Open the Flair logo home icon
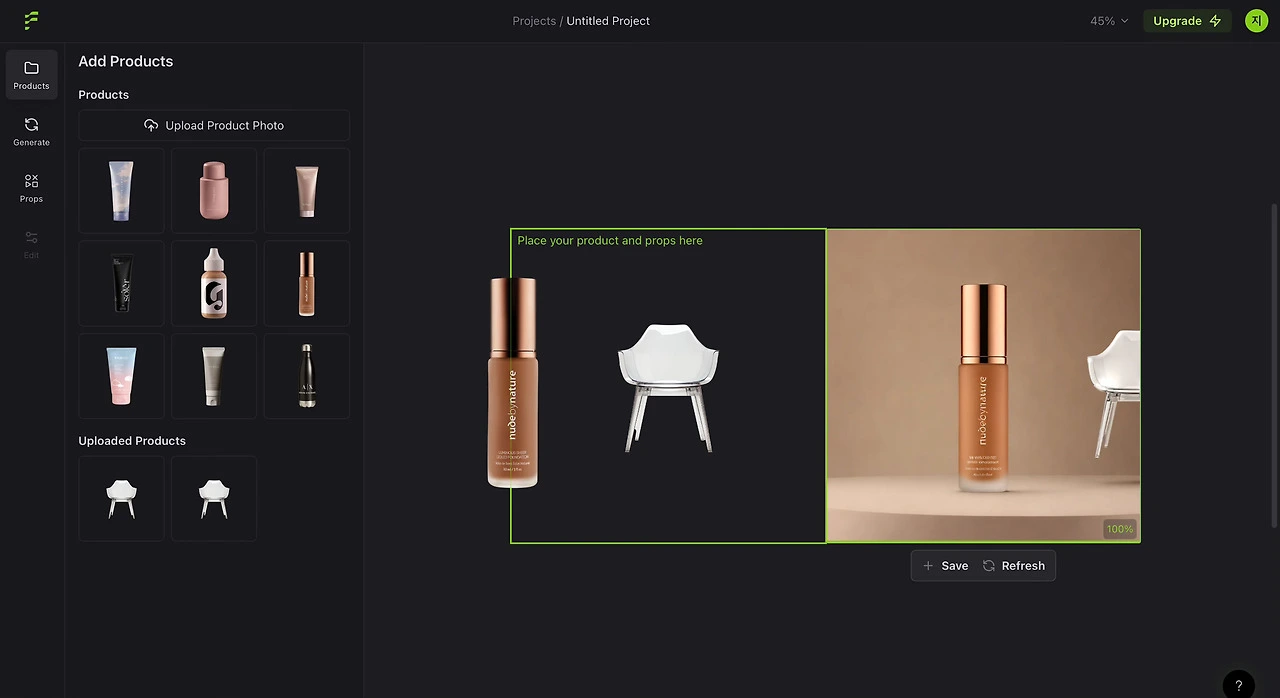The image size is (1280, 698). click(31, 20)
